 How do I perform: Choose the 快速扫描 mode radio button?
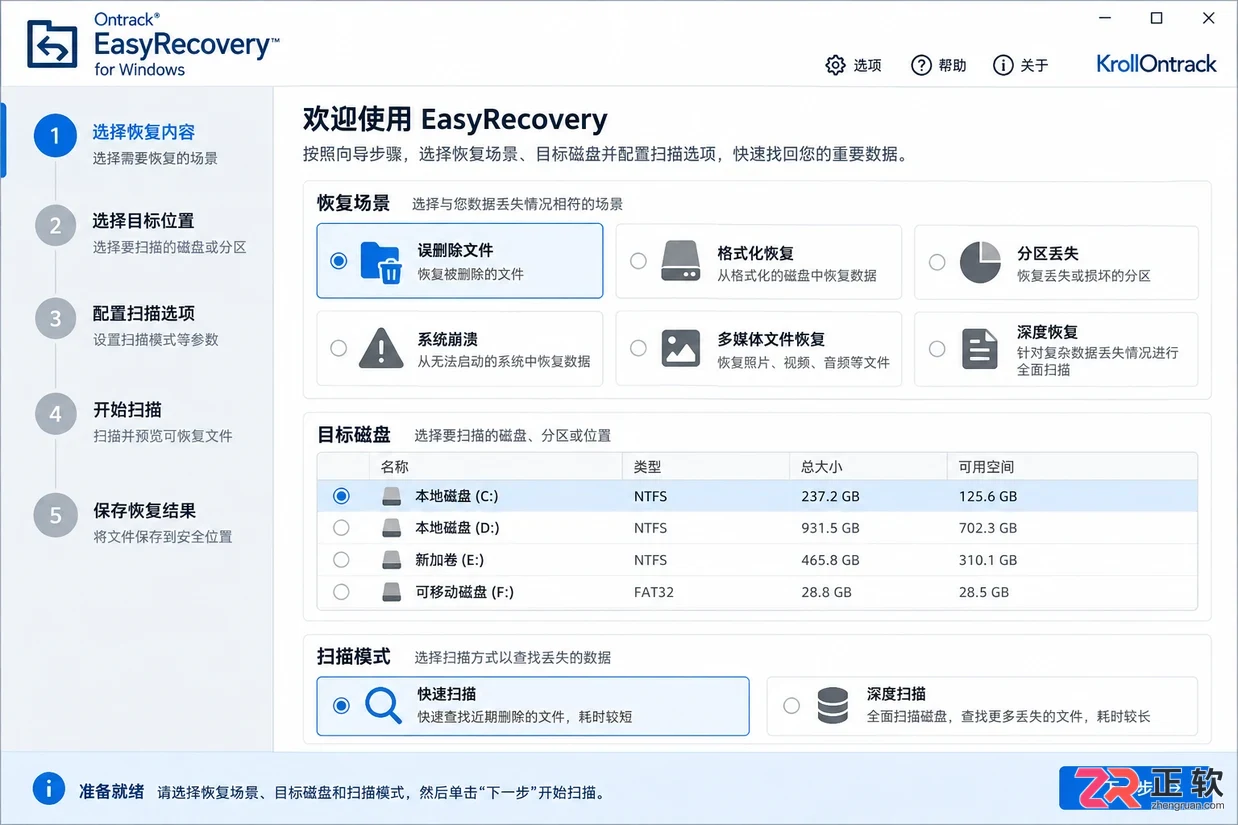click(x=342, y=706)
